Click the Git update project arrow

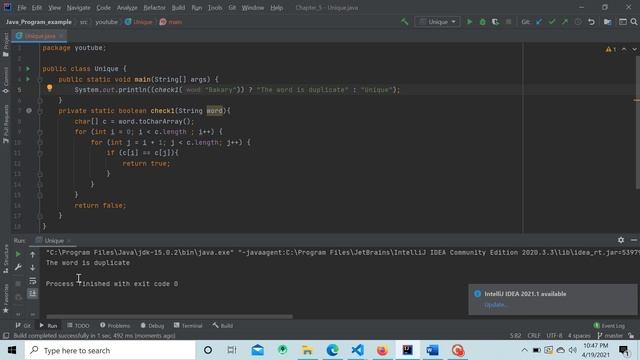(x=539, y=22)
